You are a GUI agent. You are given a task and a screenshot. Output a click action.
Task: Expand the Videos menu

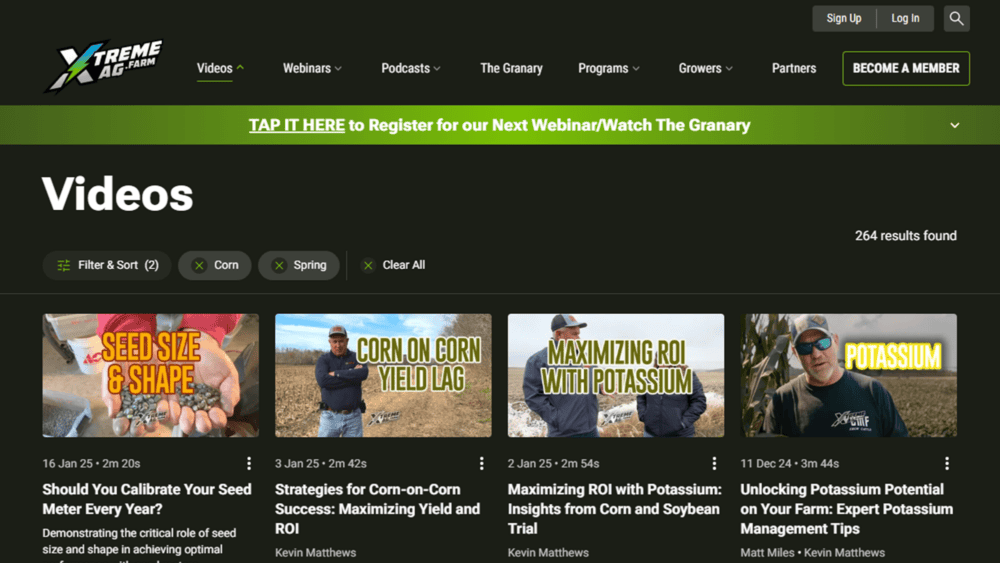220,68
